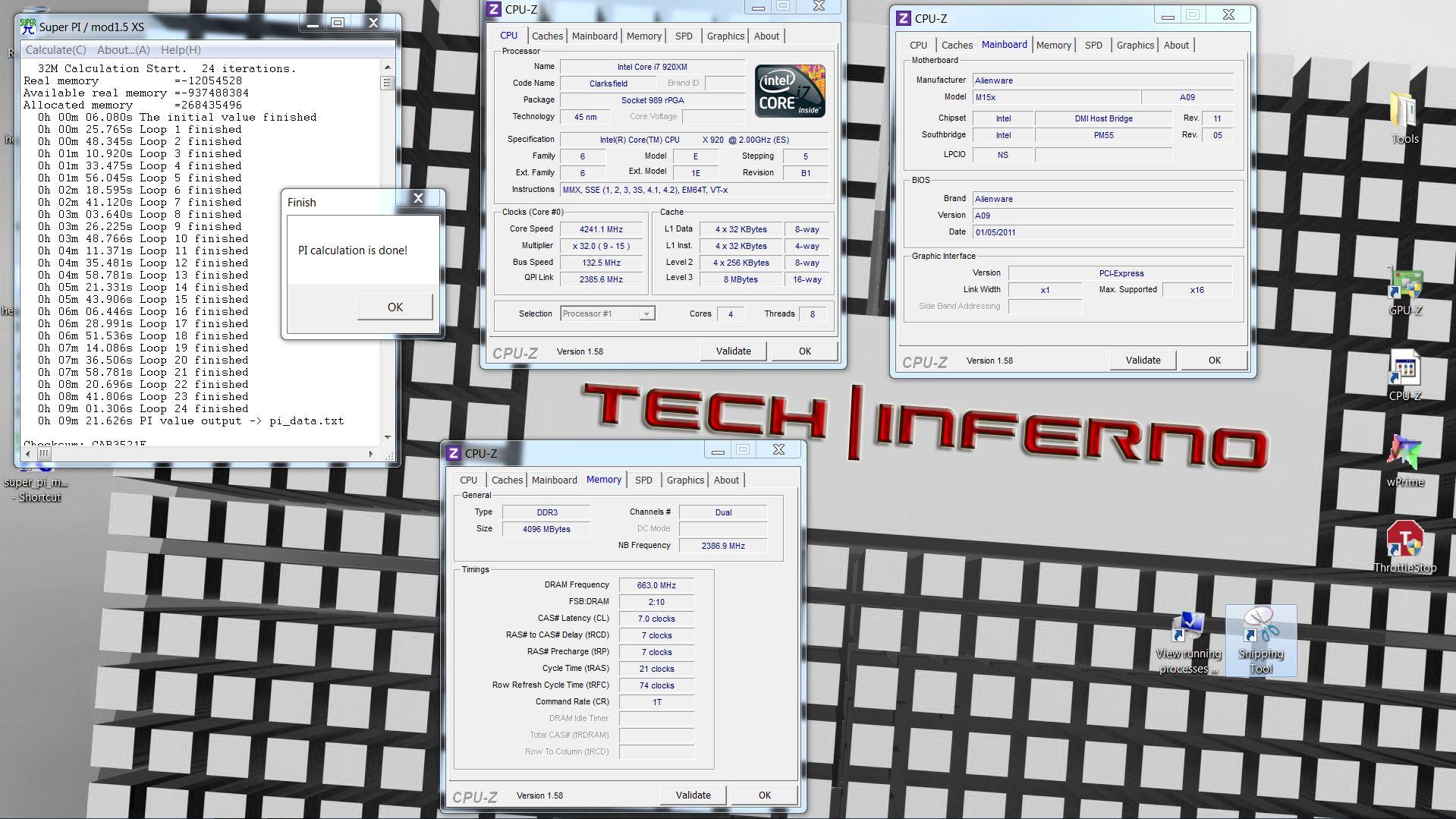Click OK in CPU-Z Mainboard window
Screen dimensions: 1456x819
click(1214, 360)
